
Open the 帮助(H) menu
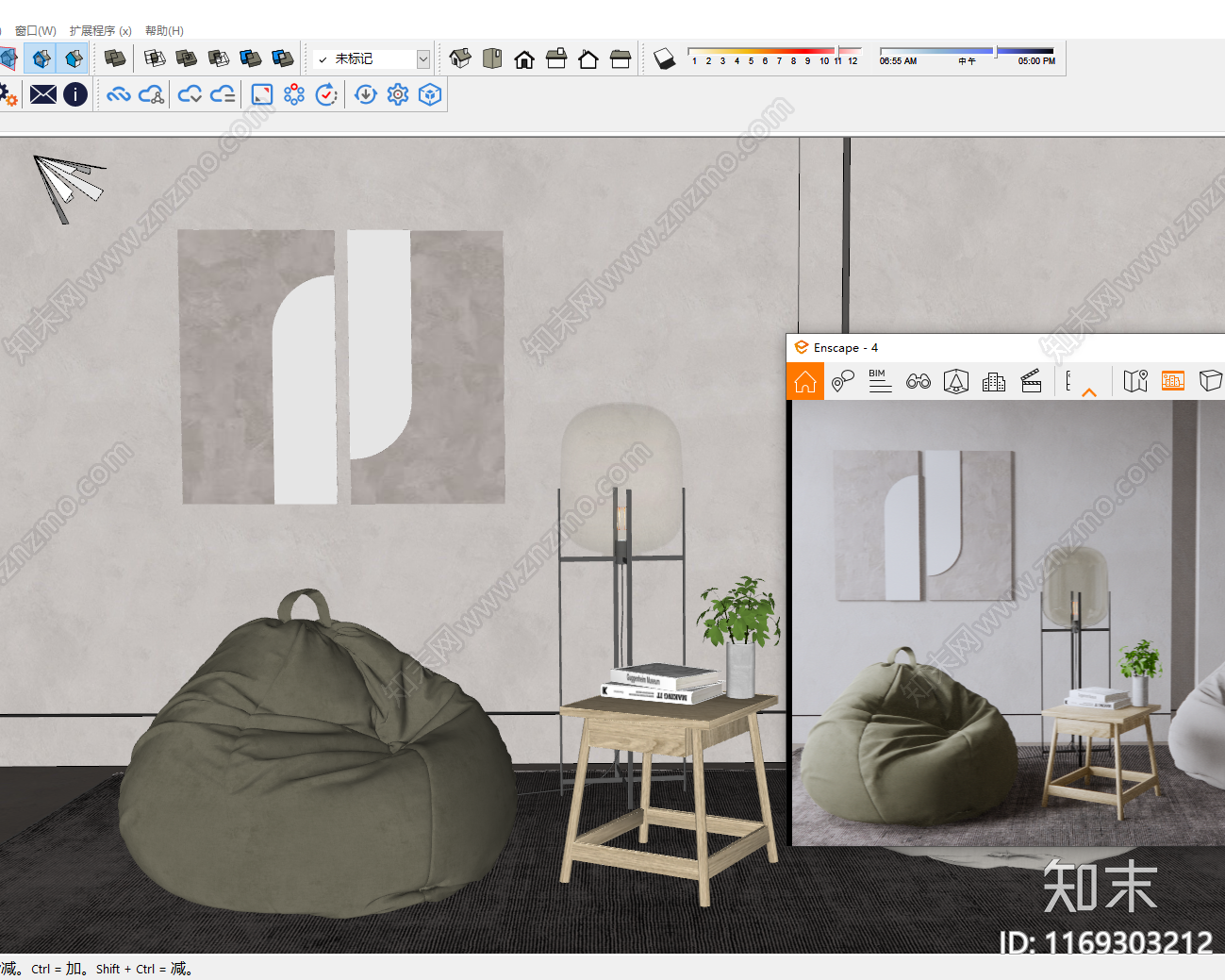click(164, 31)
